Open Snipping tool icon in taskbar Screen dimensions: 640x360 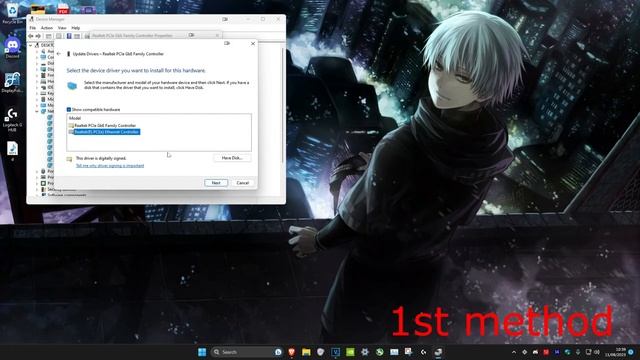point(409,352)
